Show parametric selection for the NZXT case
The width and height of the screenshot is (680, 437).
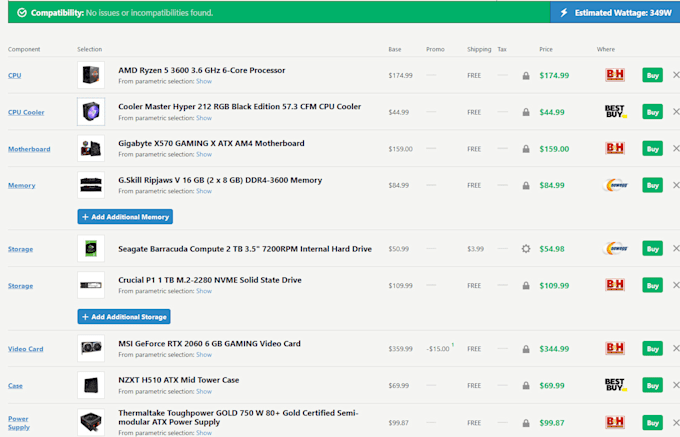pos(204,391)
